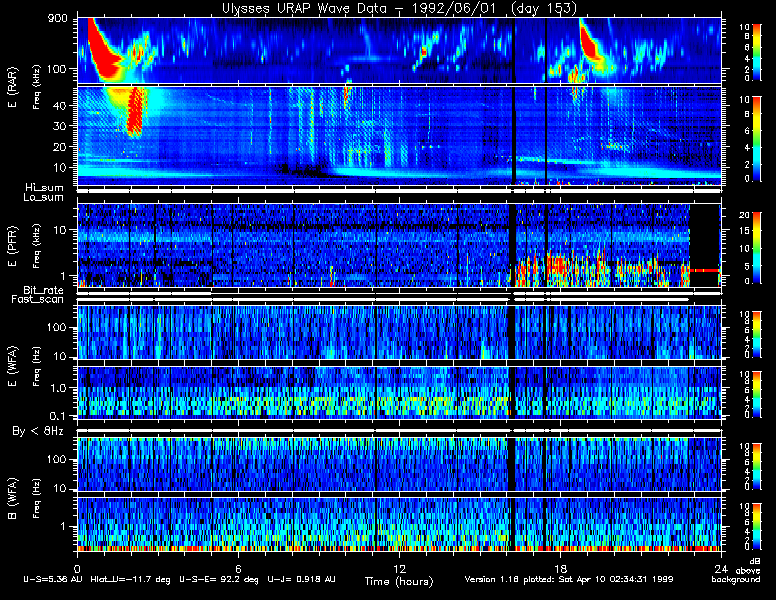Screen dimensions: 776x600
Task: Select the short red horizontal bar at PFR panel's right end
Action: [x=705, y=270]
